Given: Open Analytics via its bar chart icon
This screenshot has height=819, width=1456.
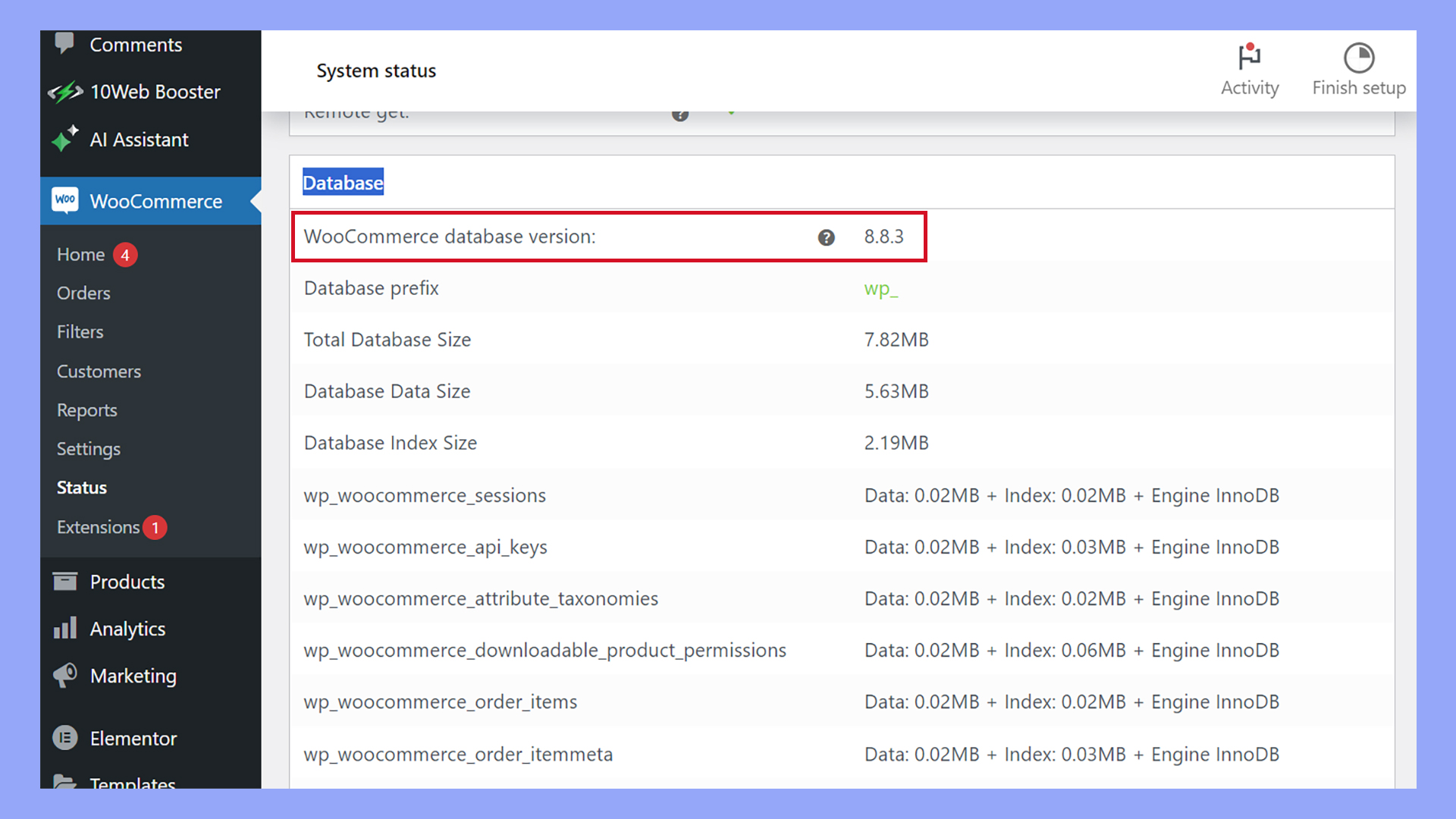Looking at the screenshot, I should pos(67,628).
